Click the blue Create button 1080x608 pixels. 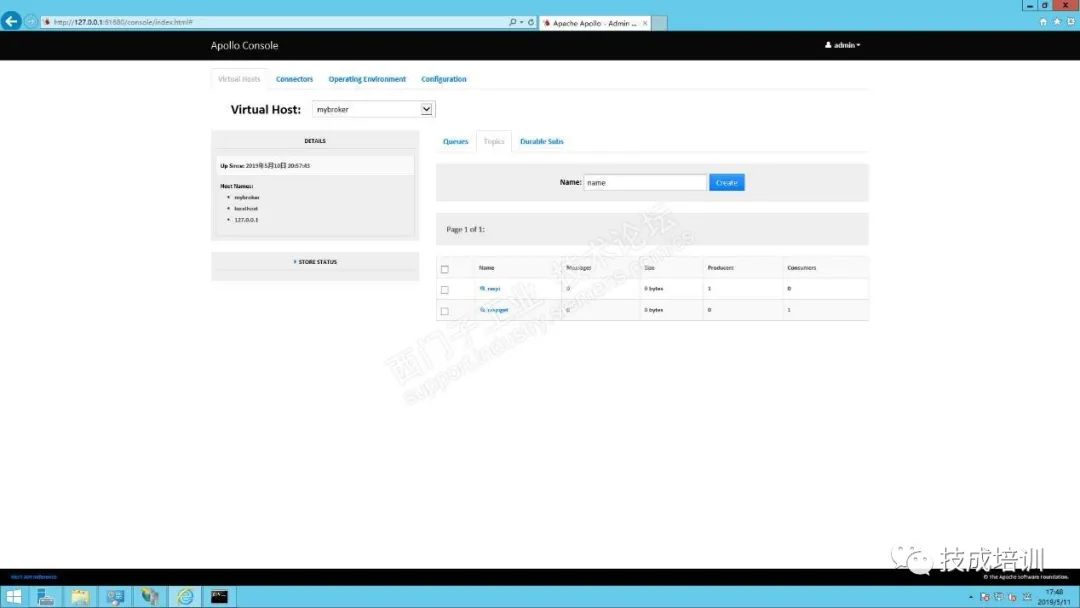727,182
